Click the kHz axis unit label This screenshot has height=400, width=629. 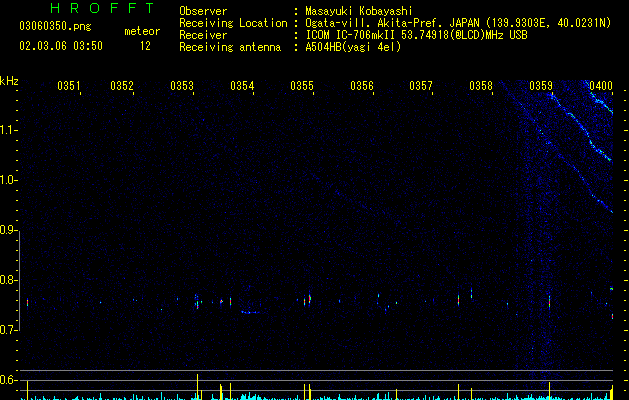[x=9, y=81]
